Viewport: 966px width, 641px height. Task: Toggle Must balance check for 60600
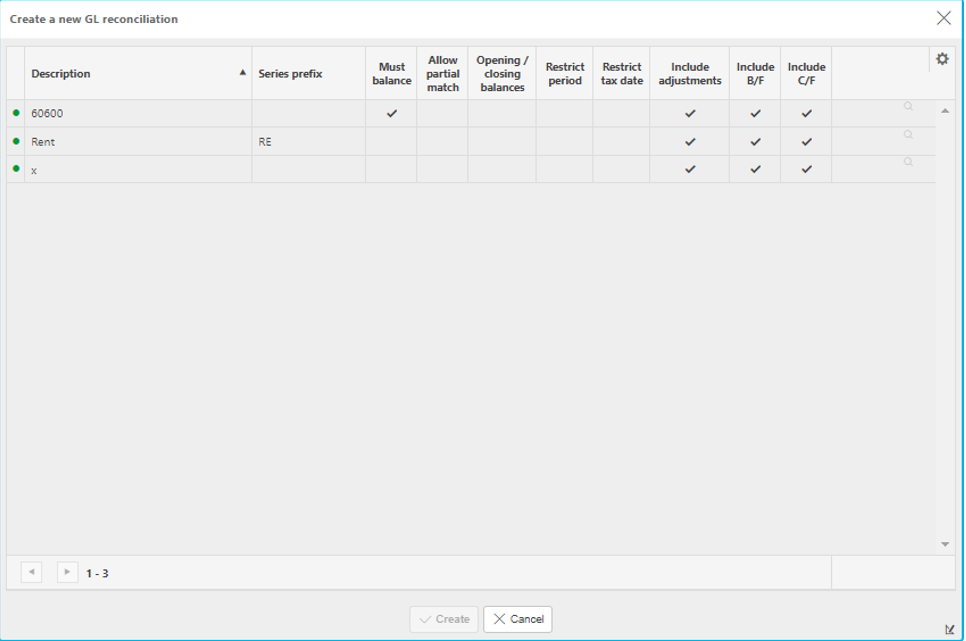pyautogui.click(x=392, y=113)
